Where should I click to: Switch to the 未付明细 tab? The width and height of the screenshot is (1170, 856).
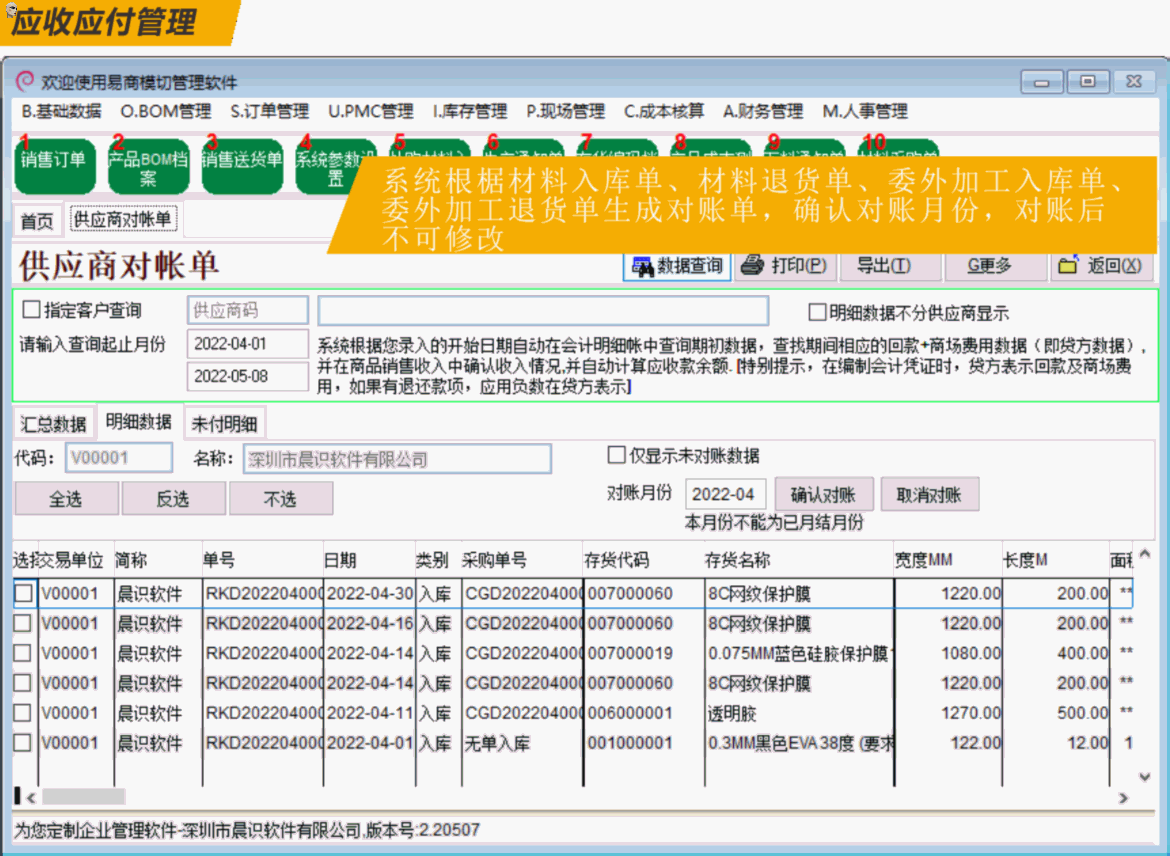pyautogui.click(x=225, y=425)
